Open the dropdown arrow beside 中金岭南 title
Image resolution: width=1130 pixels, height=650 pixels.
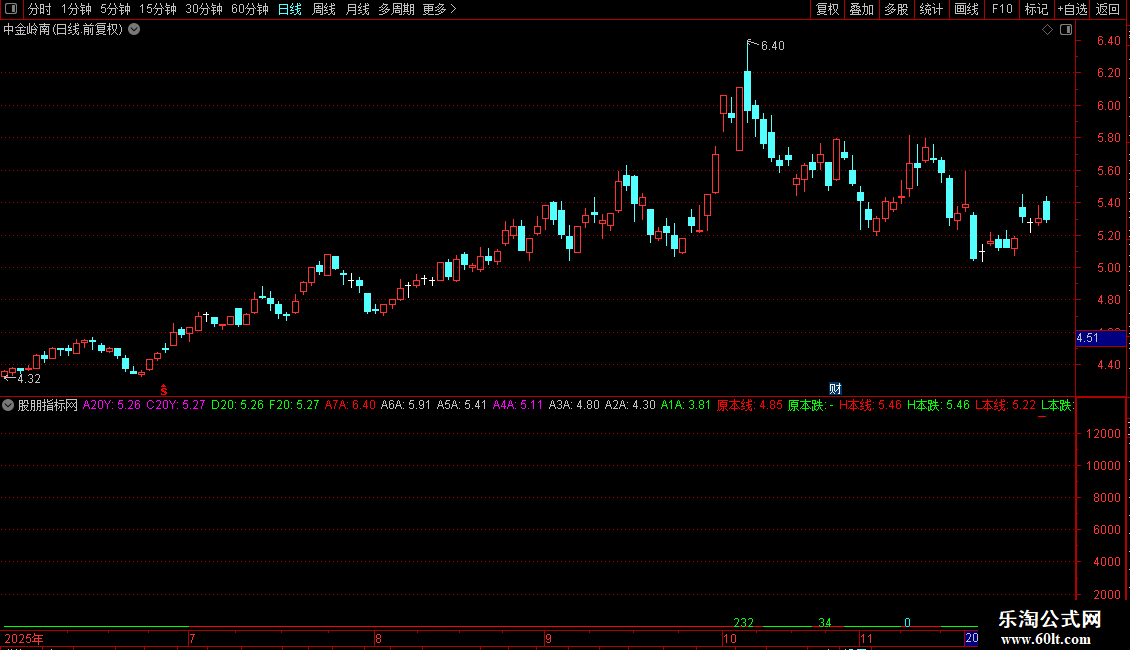pyautogui.click(x=134, y=30)
